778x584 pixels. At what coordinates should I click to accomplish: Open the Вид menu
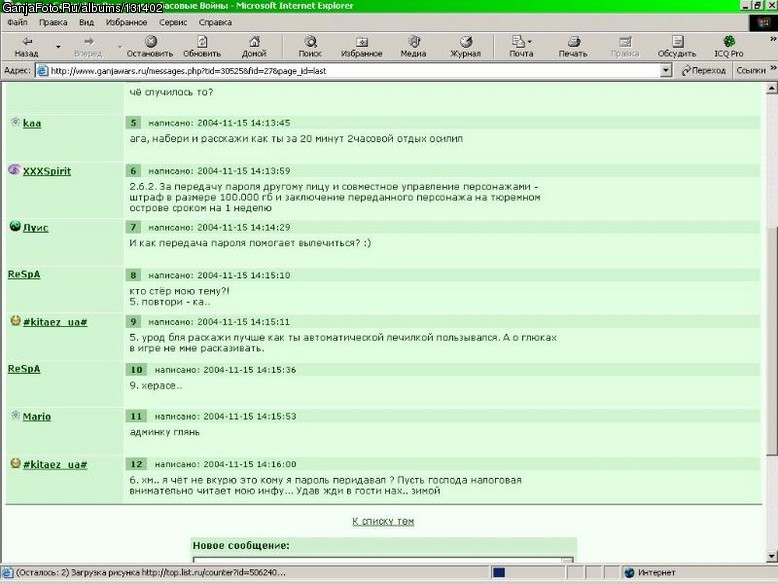(x=86, y=22)
